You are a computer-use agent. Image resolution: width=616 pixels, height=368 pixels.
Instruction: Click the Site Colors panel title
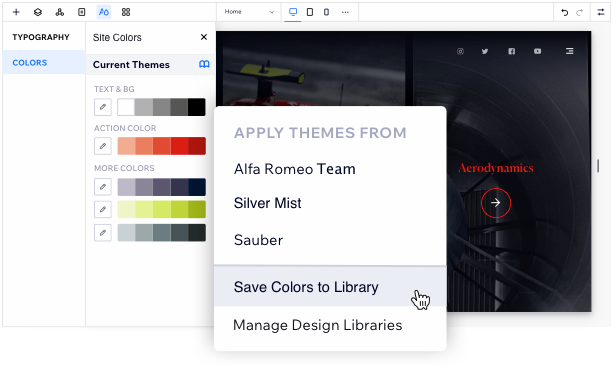(117, 37)
